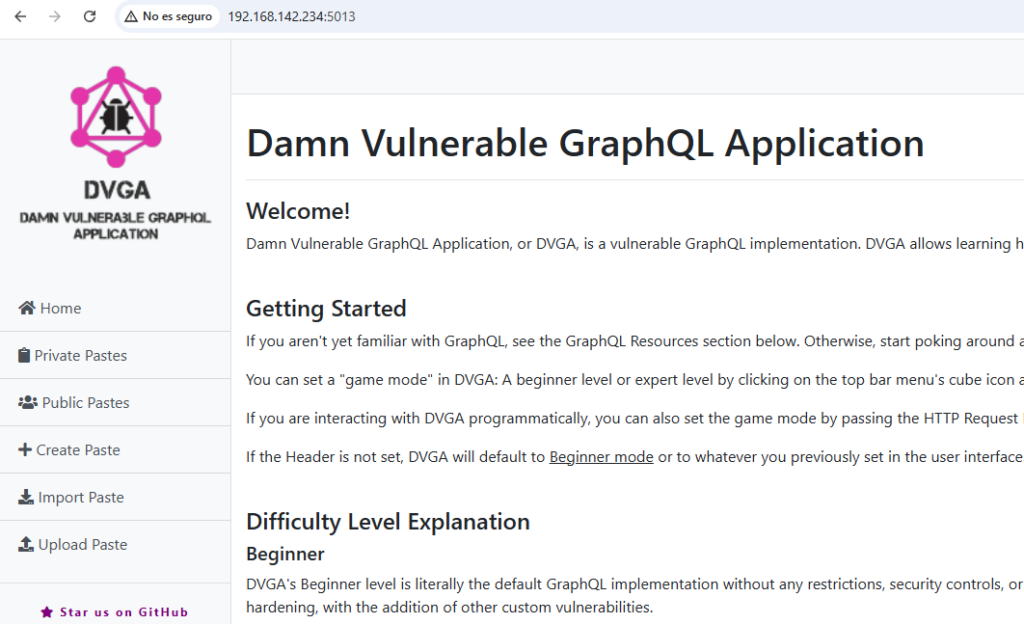Click the sidebar DVGA title text
The width and height of the screenshot is (1024, 624).
[x=116, y=190]
